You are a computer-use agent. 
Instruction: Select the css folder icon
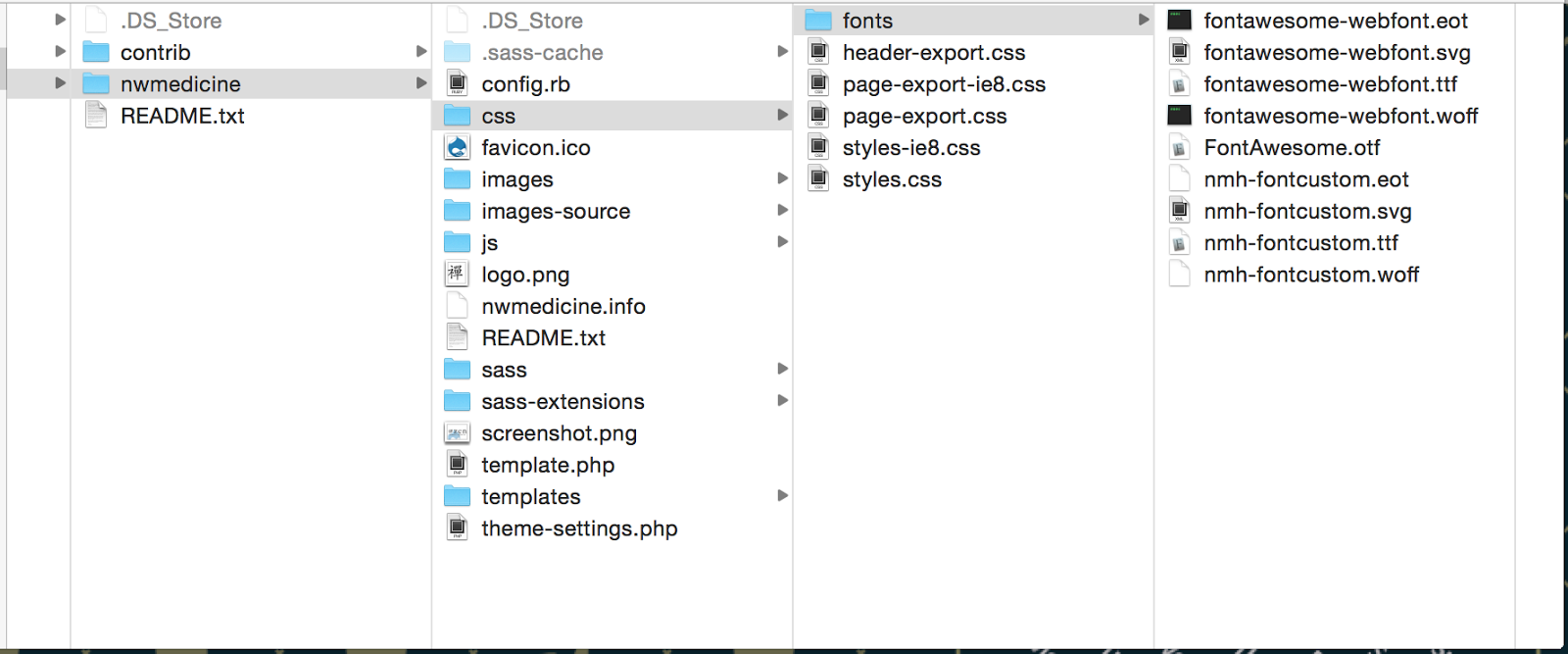click(x=457, y=116)
